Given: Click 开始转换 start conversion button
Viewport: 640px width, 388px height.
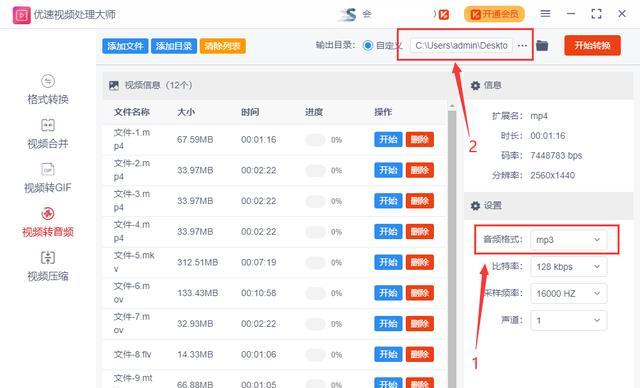Looking at the screenshot, I should [592, 45].
